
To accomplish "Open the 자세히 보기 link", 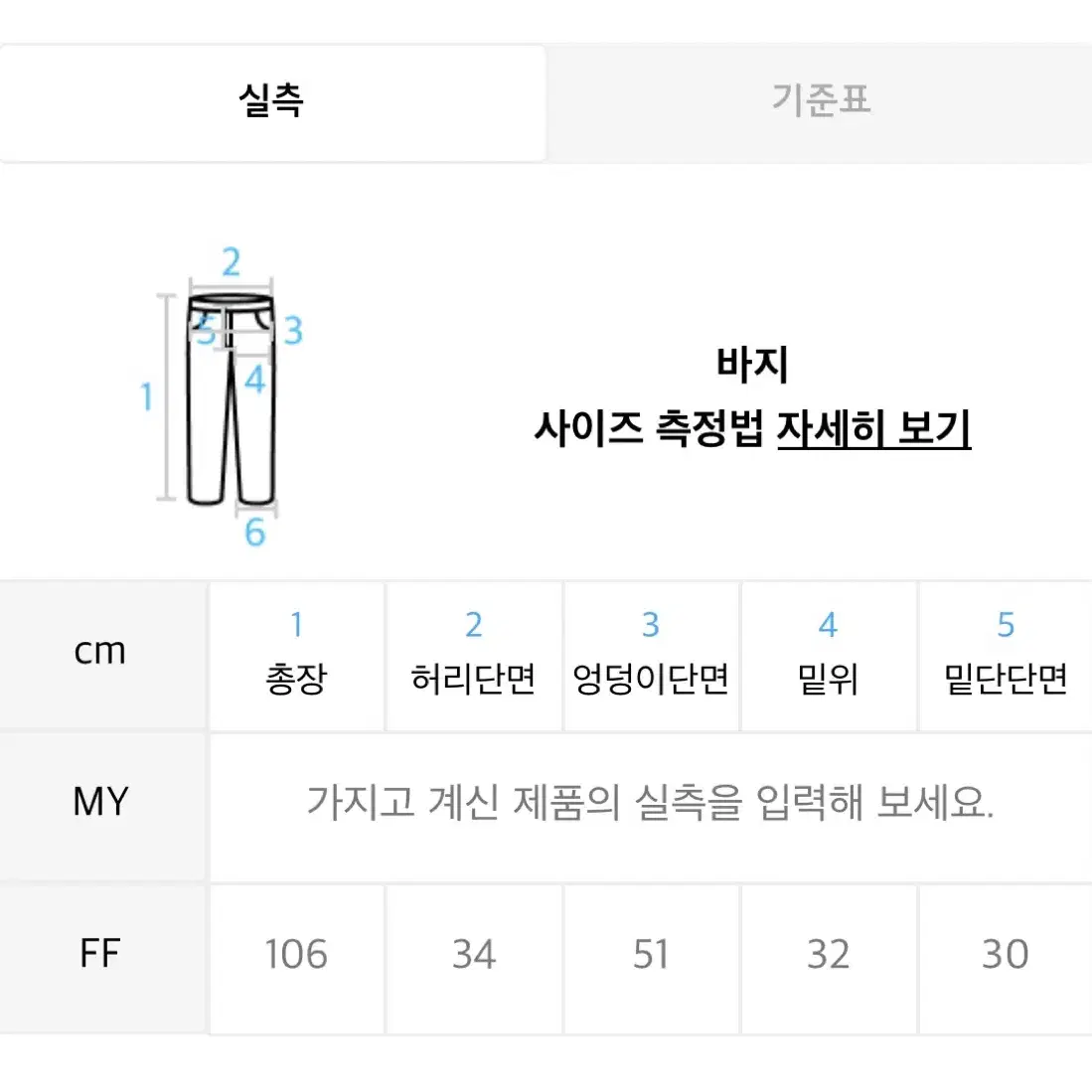I will [x=873, y=428].
